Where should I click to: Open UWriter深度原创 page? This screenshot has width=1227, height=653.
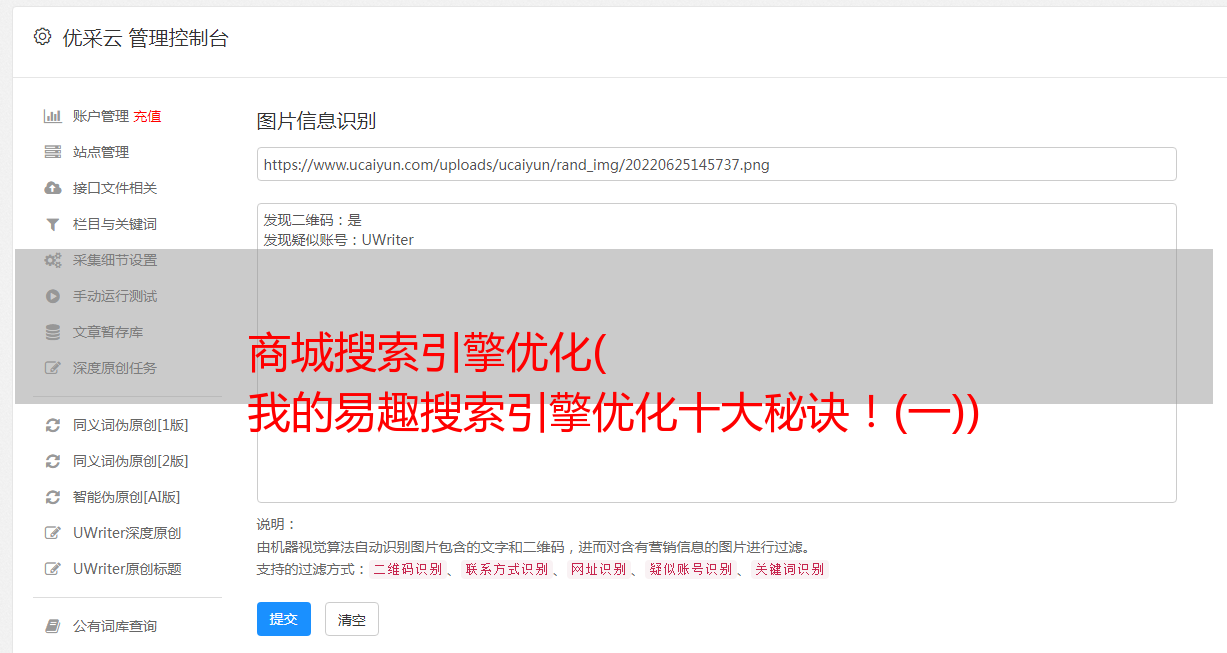127,533
